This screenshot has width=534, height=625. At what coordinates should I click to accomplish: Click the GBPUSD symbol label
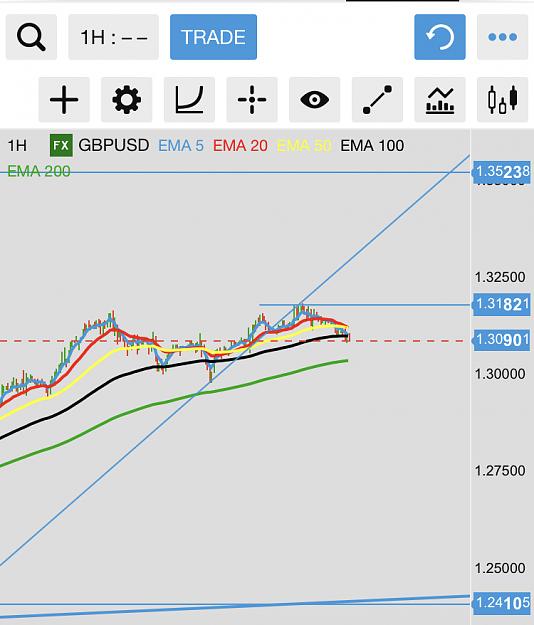[x=114, y=145]
